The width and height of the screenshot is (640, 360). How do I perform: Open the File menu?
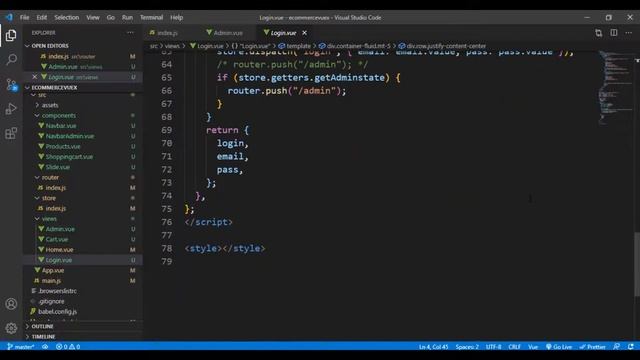pos(24,18)
